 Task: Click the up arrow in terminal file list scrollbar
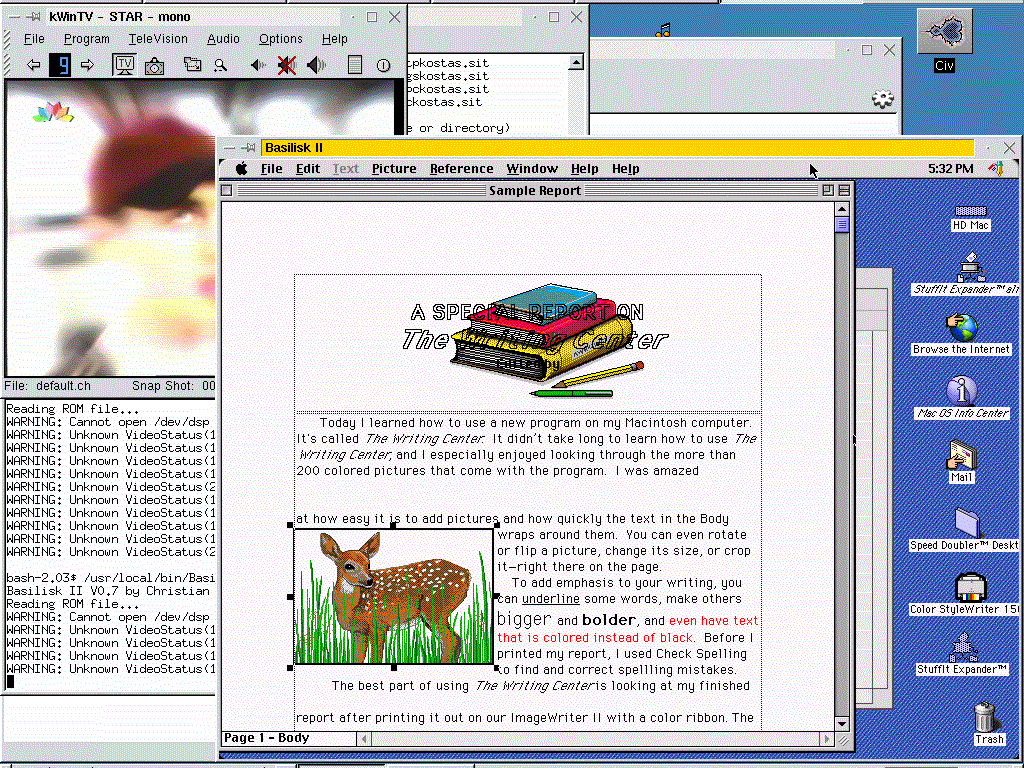(576, 63)
